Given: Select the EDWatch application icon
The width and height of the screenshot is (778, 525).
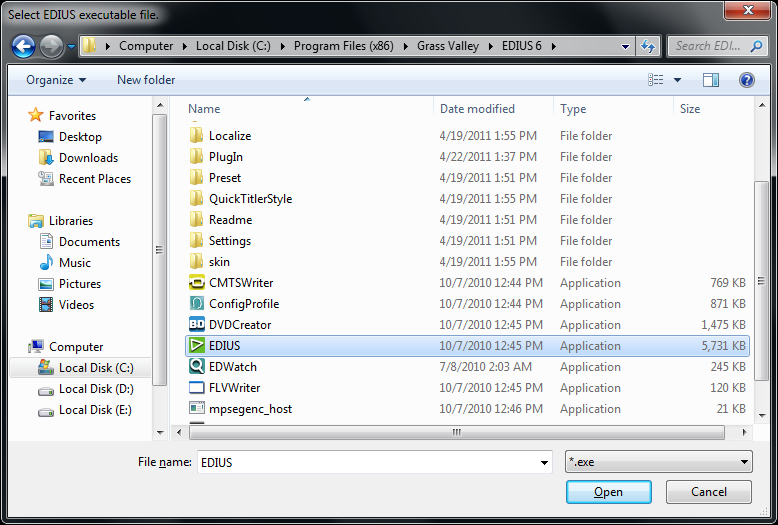Looking at the screenshot, I should (x=196, y=367).
